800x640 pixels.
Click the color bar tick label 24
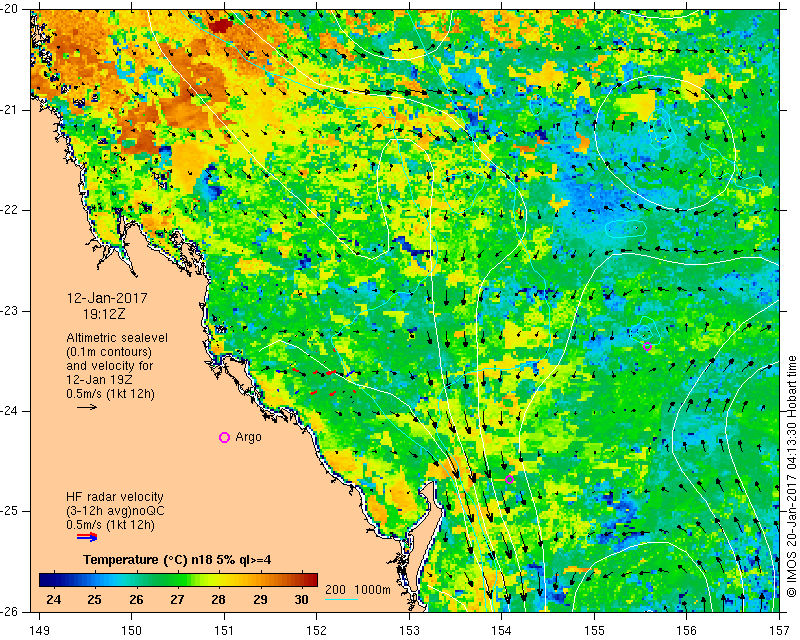[x=54, y=600]
